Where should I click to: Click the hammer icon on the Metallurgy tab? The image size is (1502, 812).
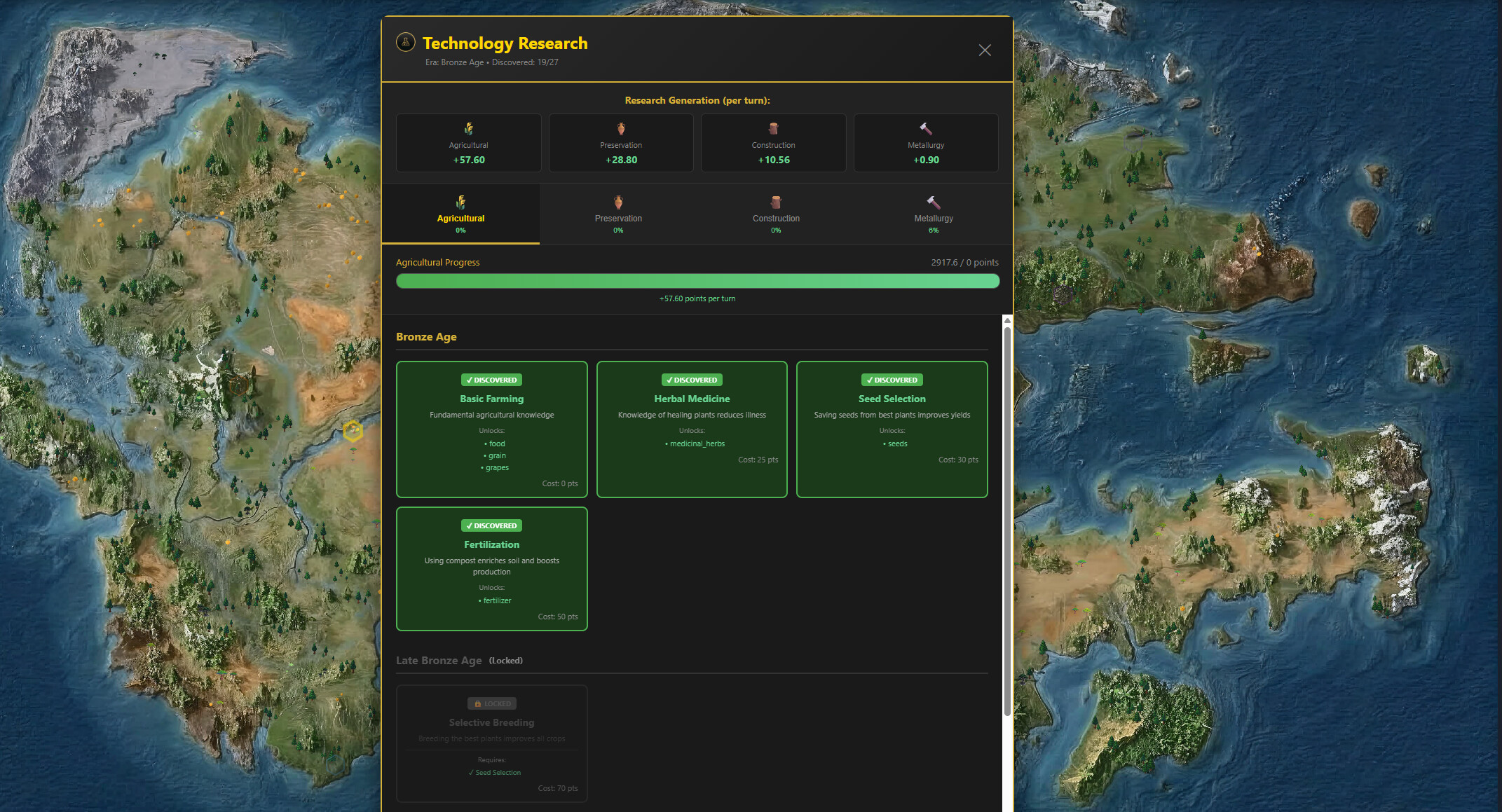(933, 202)
